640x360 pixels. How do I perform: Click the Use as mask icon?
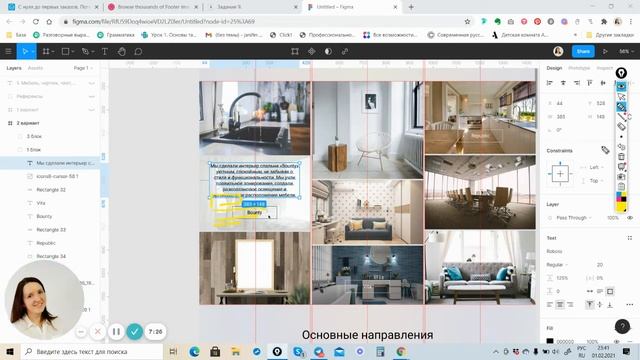tap(328, 51)
